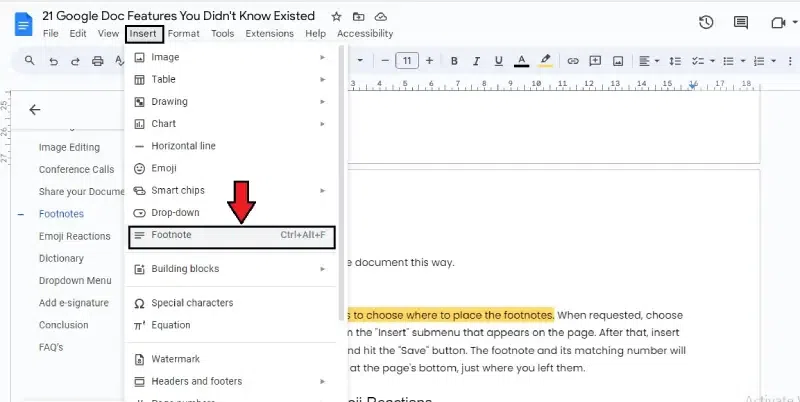Toggle bold formatting
Viewport: 800px width, 402px height.
click(x=454, y=61)
